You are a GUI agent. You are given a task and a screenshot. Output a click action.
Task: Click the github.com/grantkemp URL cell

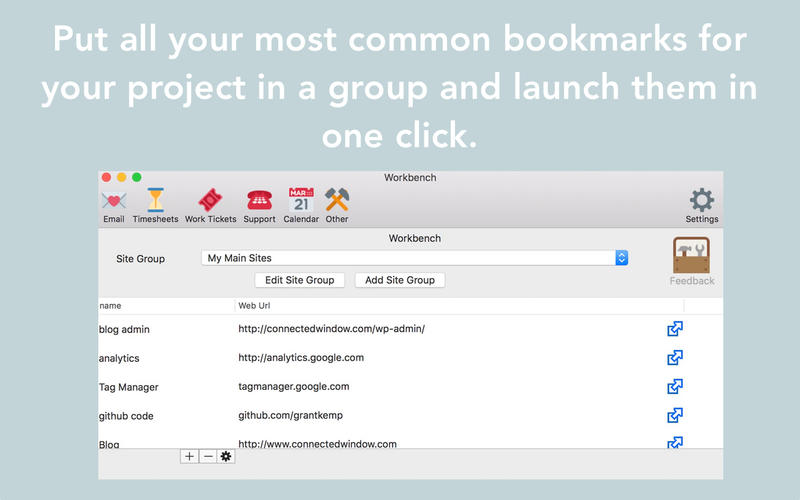[x=290, y=415]
